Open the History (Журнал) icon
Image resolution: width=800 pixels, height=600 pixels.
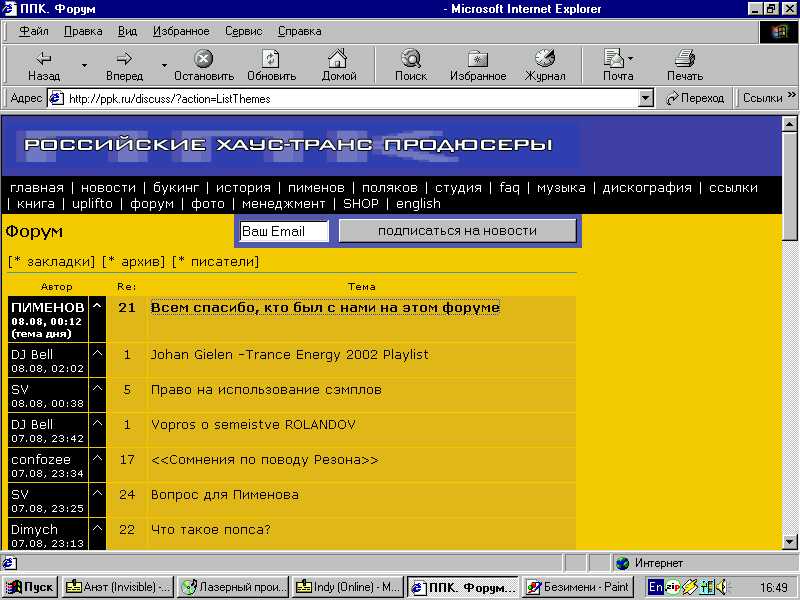[545, 60]
